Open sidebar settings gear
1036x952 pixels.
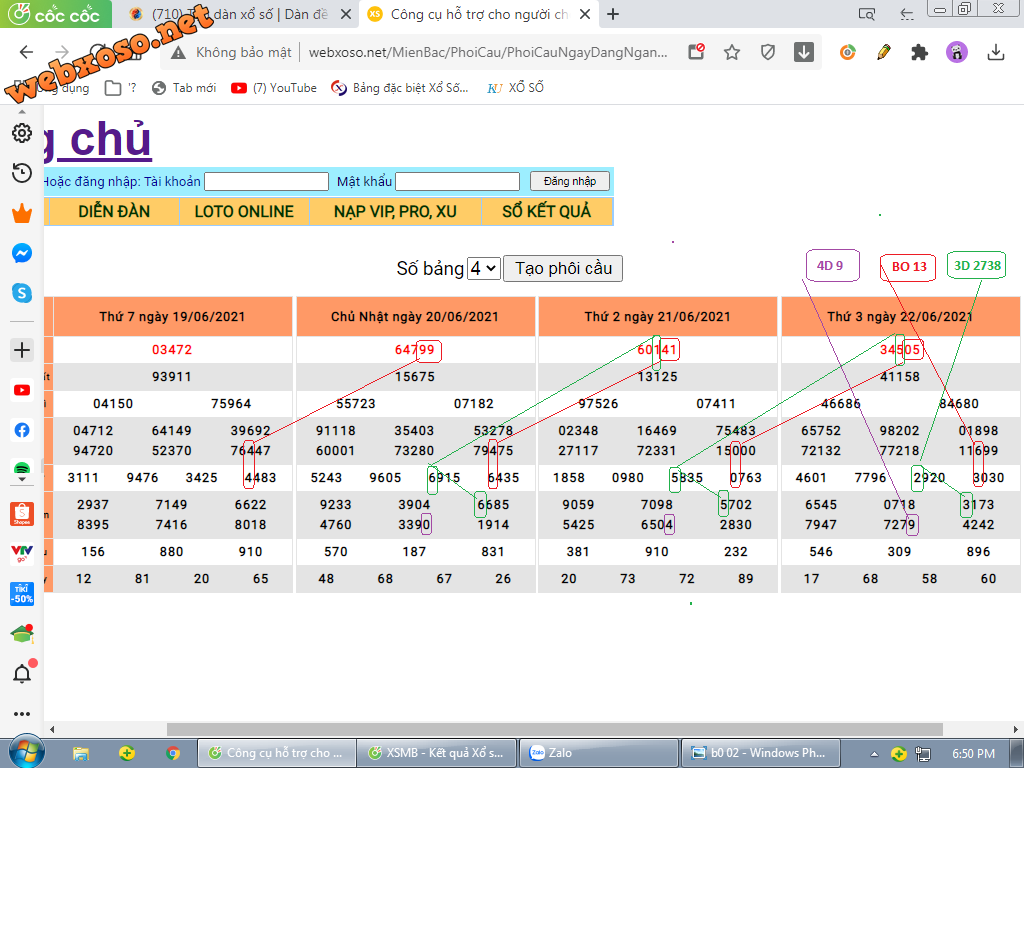click(22, 133)
